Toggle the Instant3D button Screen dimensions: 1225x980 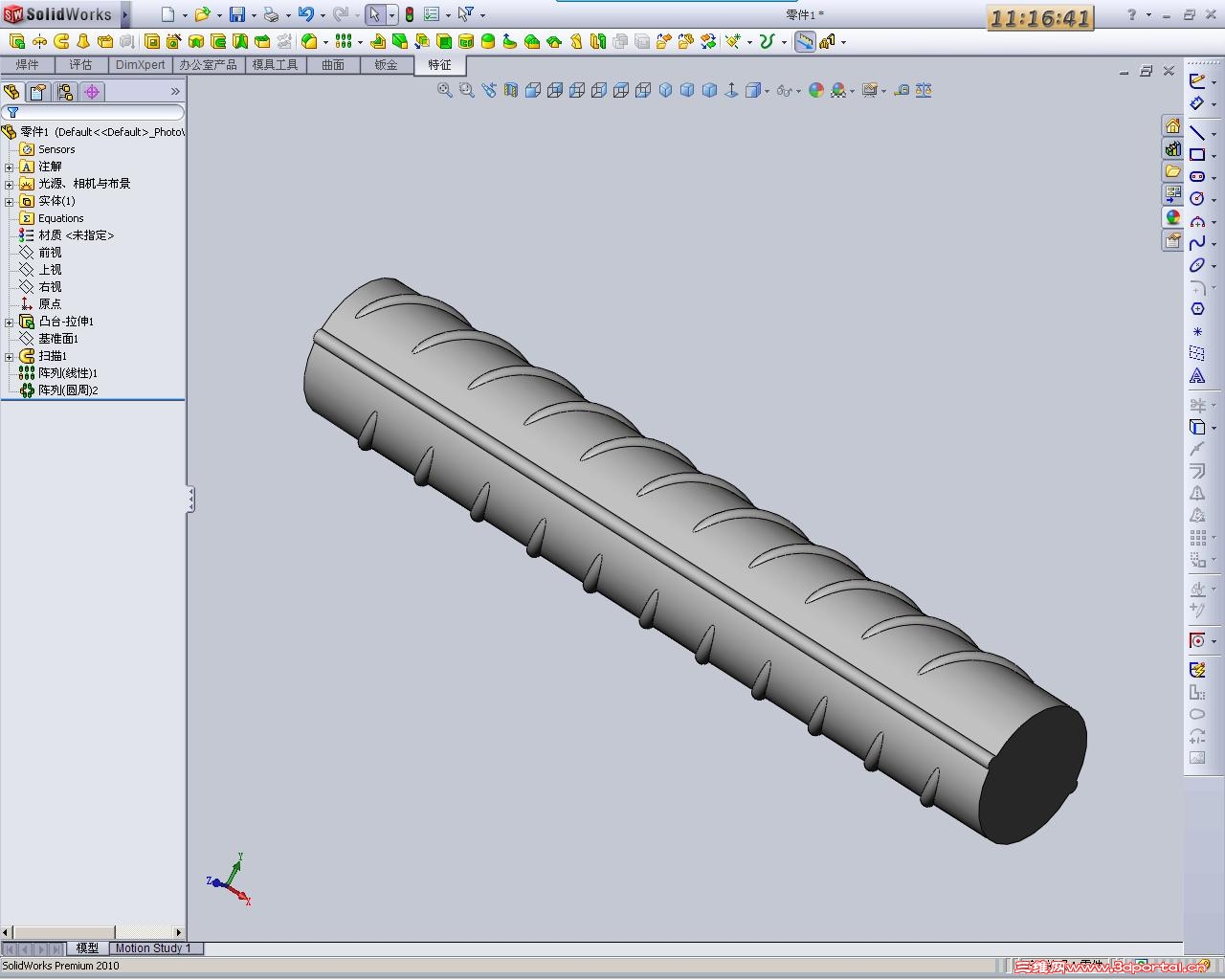coord(805,41)
